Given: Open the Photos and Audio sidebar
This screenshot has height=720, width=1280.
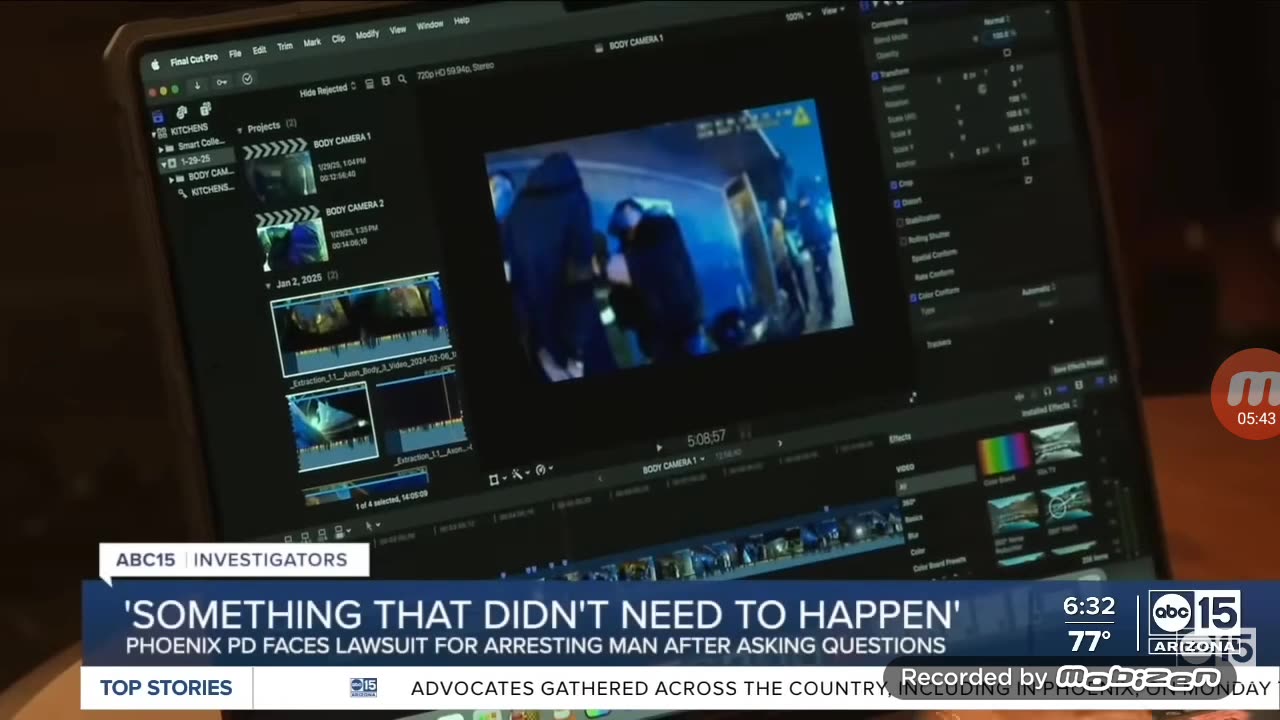Looking at the screenshot, I should coord(181,112).
